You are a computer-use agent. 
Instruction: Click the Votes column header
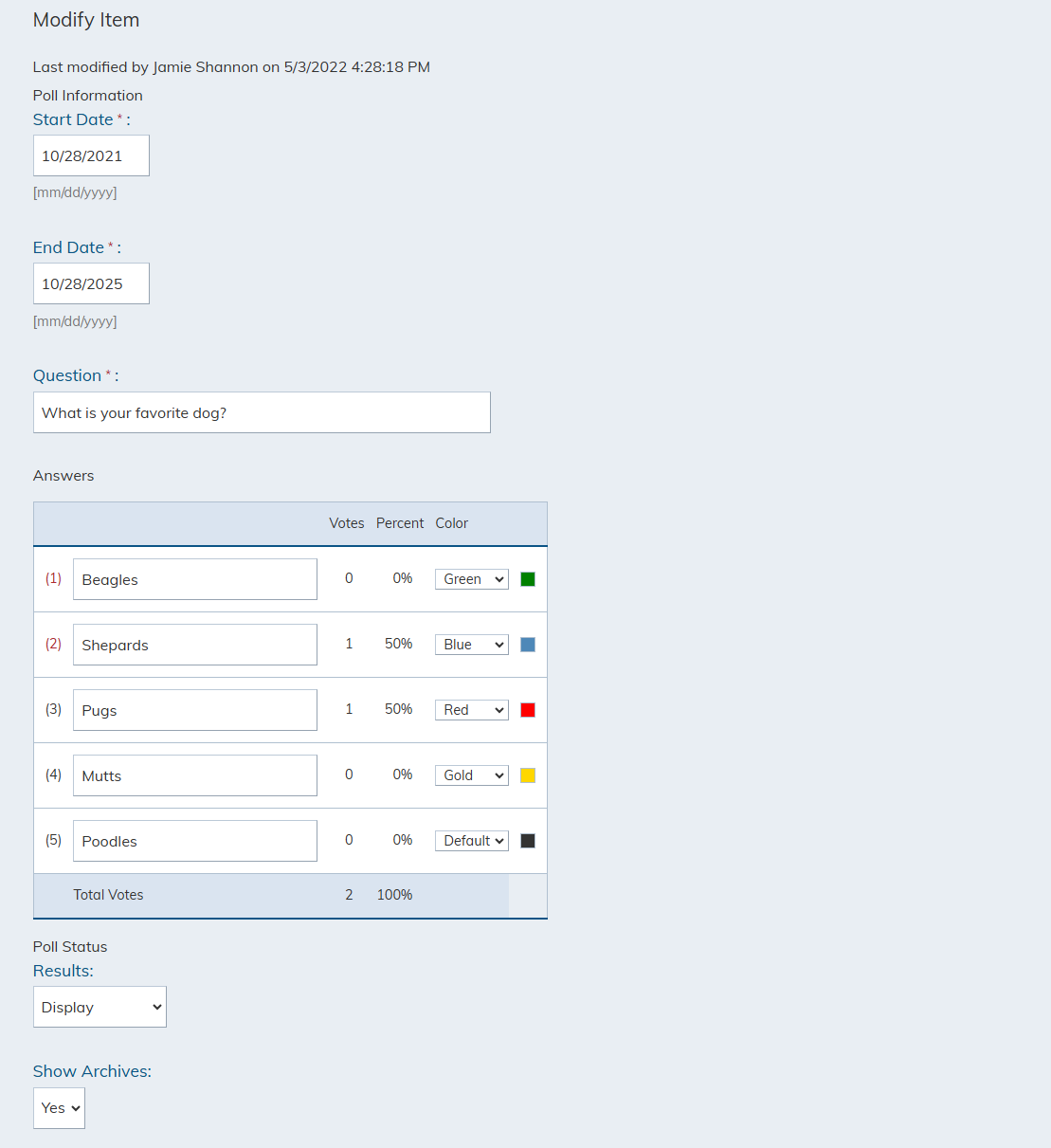(347, 523)
